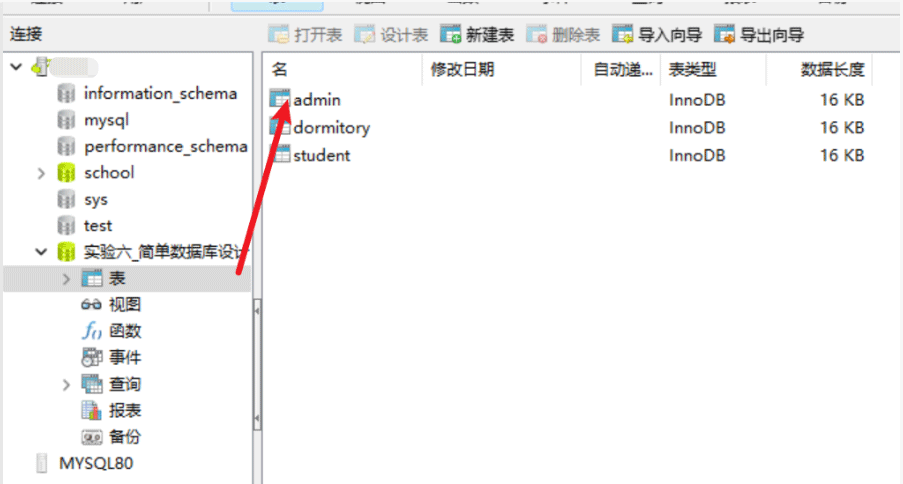
Task: Click the 打开表 open table button
Action: pyautogui.click(x=305, y=35)
